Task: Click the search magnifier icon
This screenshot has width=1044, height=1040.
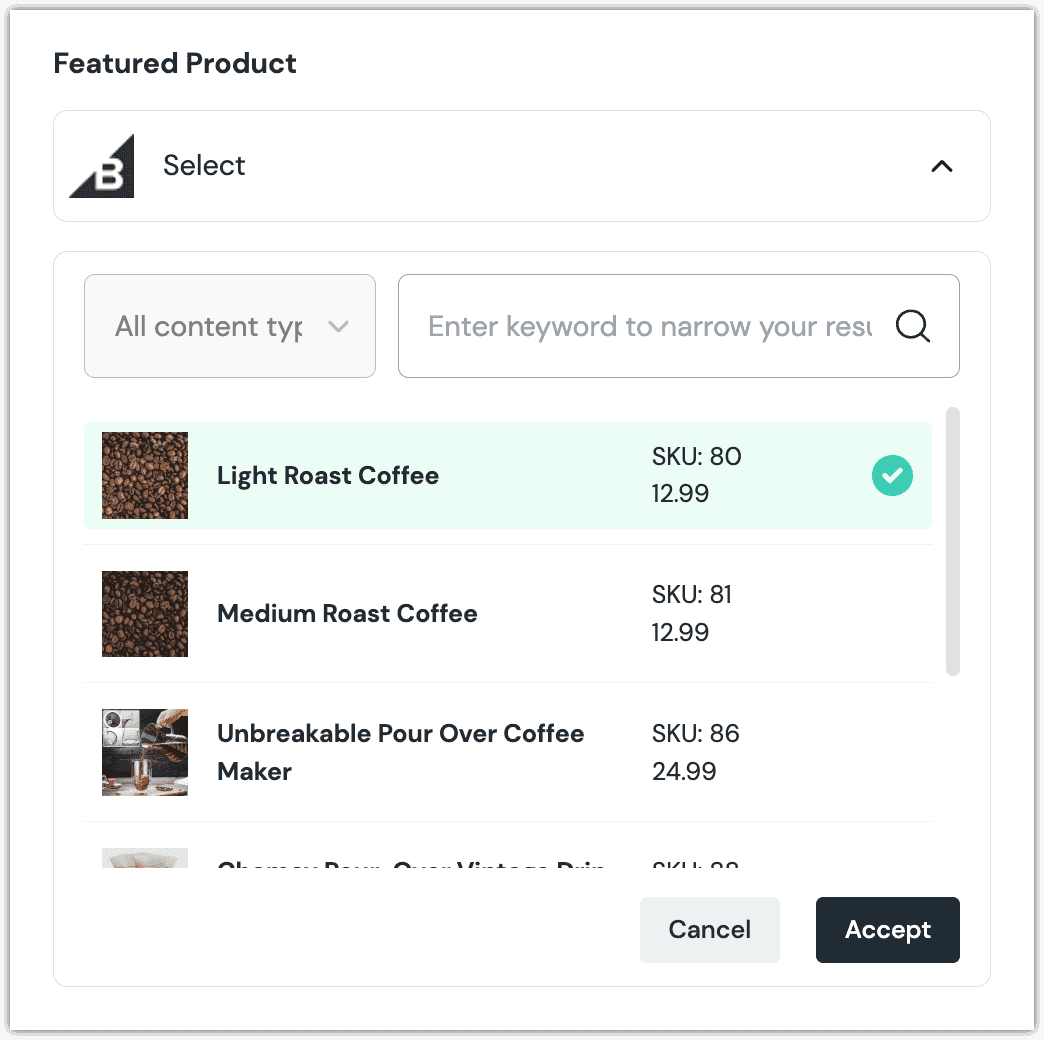Action: [912, 326]
